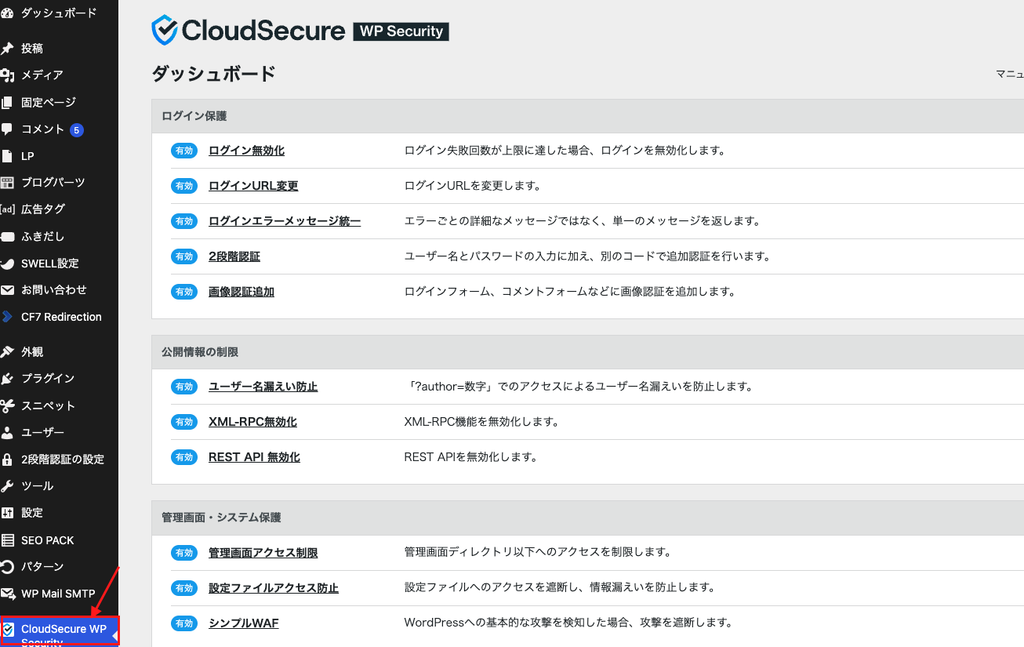Click the CloudSecure logo shield at top
The height and width of the screenshot is (647, 1024).
[164, 30]
